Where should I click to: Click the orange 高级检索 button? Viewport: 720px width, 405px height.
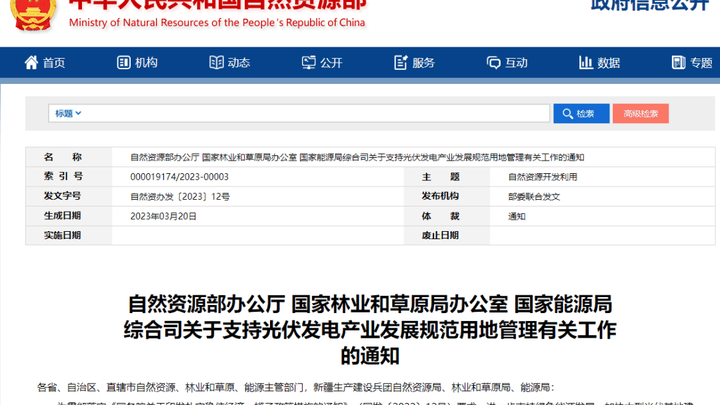pos(641,113)
